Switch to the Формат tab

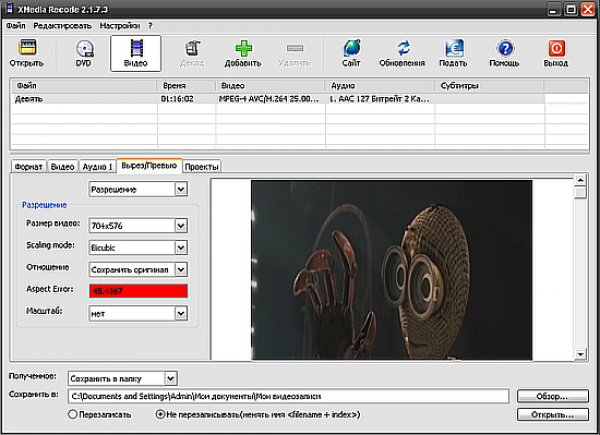click(28, 166)
